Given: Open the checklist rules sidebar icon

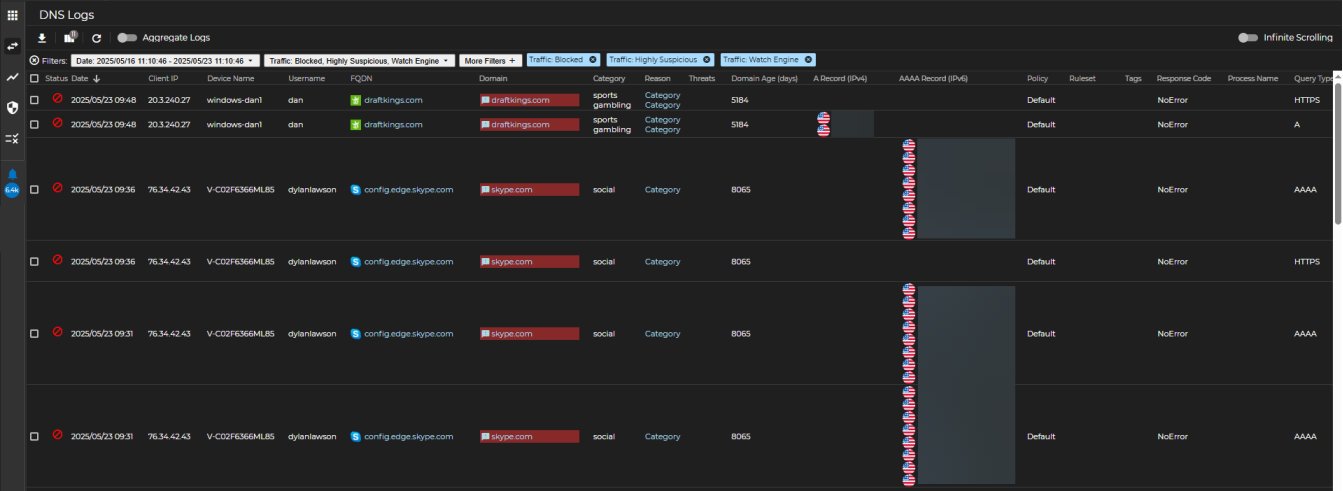Looking at the screenshot, I should pyautogui.click(x=12, y=139).
